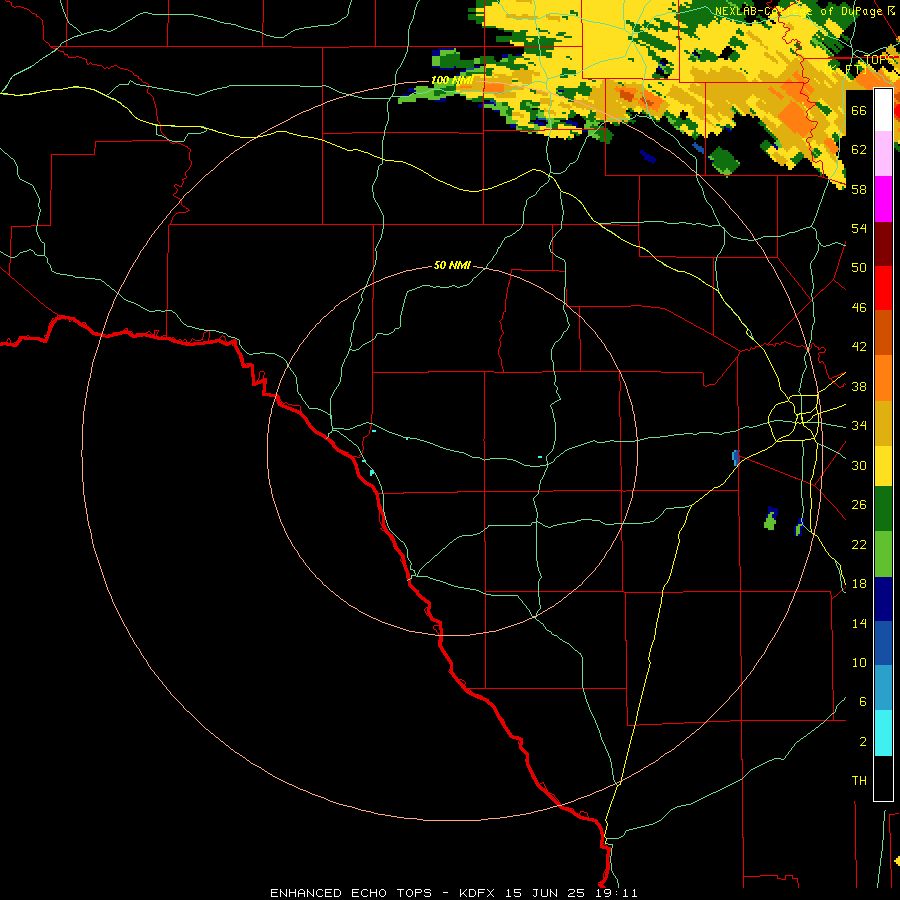The image size is (900, 900).
Task: Click the legend label "42"
Action: pos(859,347)
